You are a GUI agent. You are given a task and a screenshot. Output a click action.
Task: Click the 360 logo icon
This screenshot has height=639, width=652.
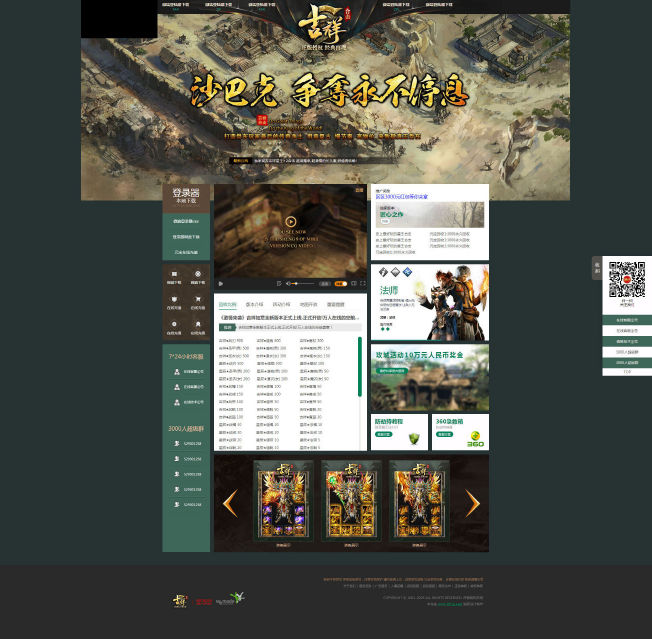tap(475, 439)
